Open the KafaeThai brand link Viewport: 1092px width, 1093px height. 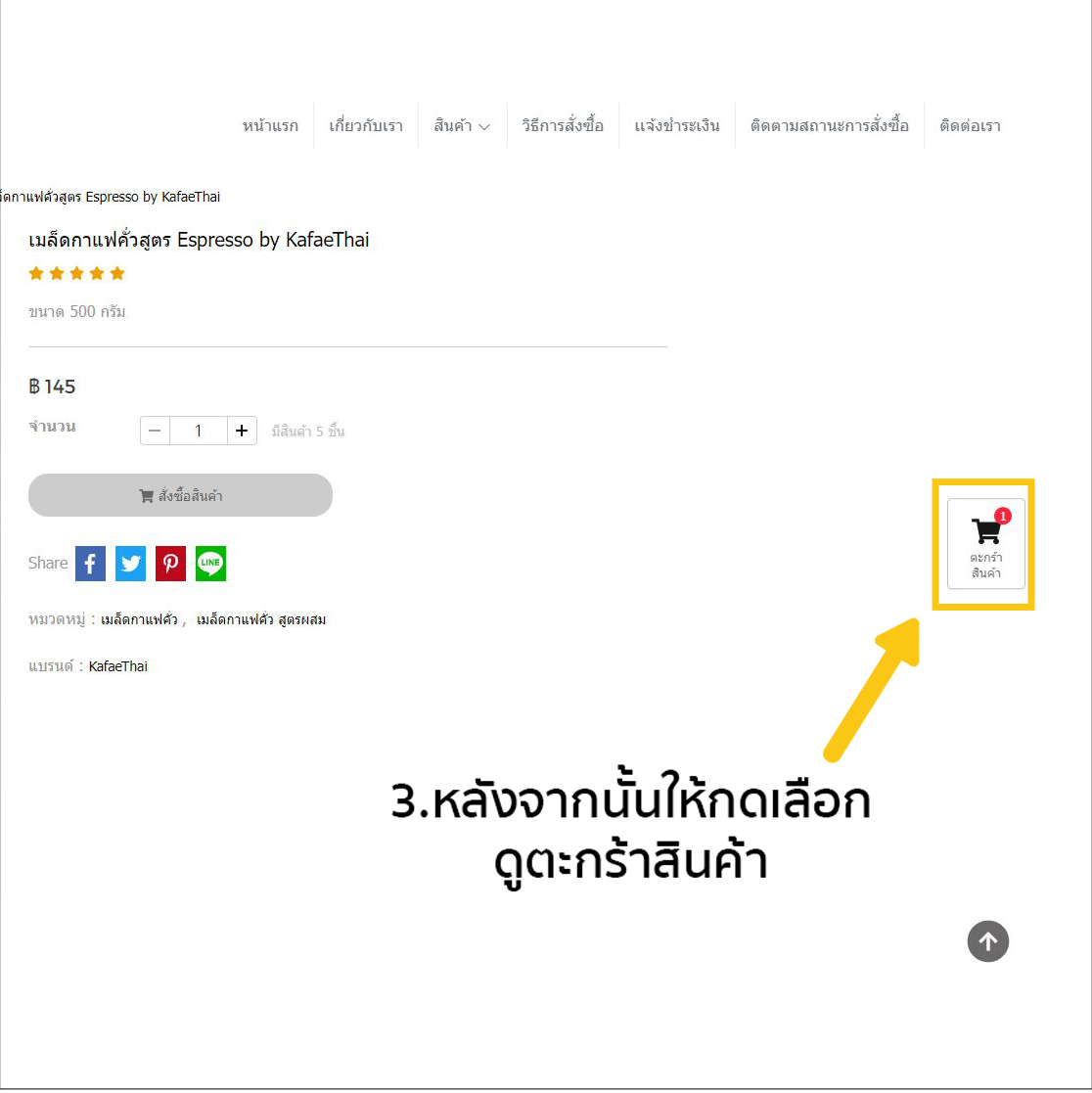(x=117, y=666)
